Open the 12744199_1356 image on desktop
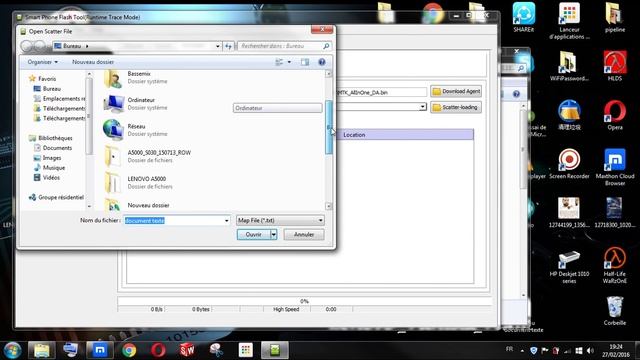This screenshot has height=360, width=640. [569, 212]
